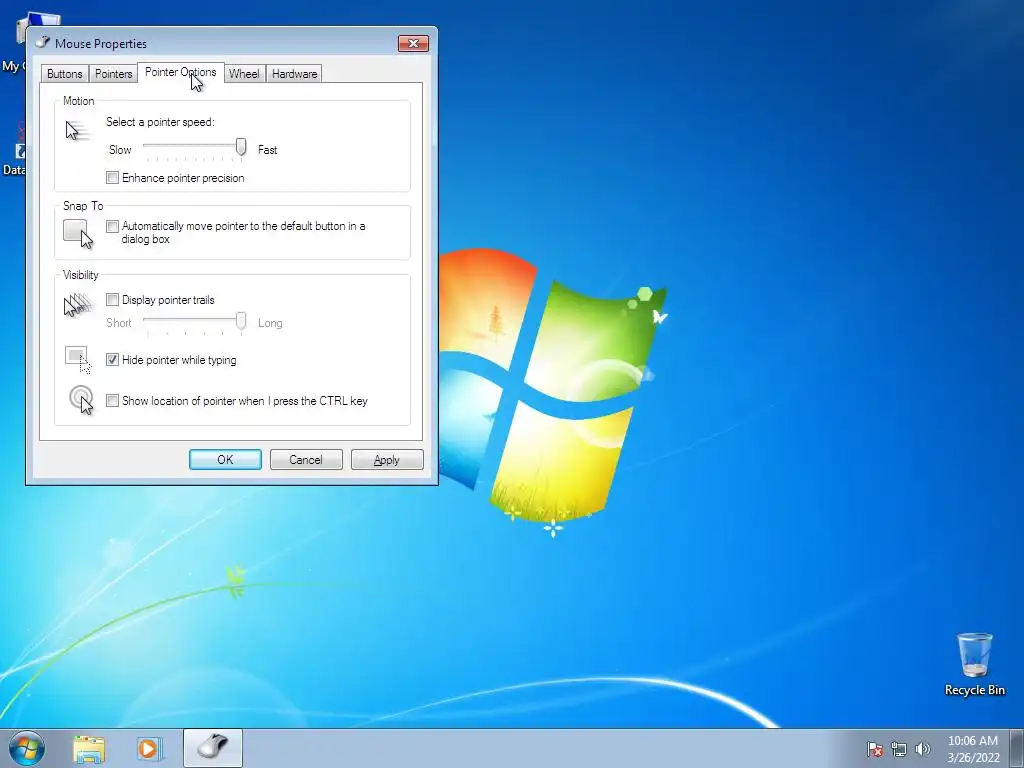Click the Short label under pointer trails
This screenshot has width=1024, height=768.
[x=119, y=323]
